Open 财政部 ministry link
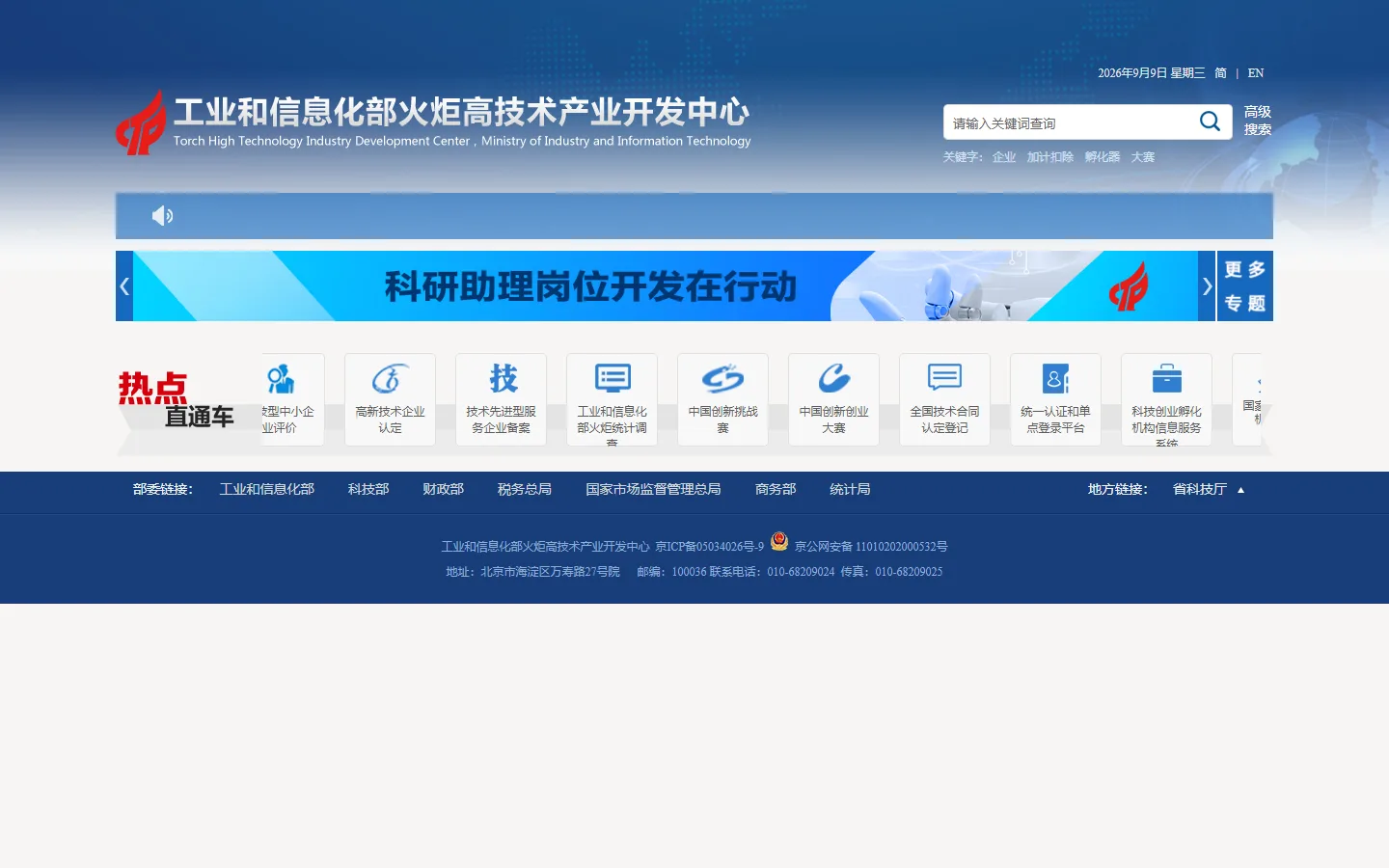The height and width of the screenshot is (868, 1389). tap(444, 490)
